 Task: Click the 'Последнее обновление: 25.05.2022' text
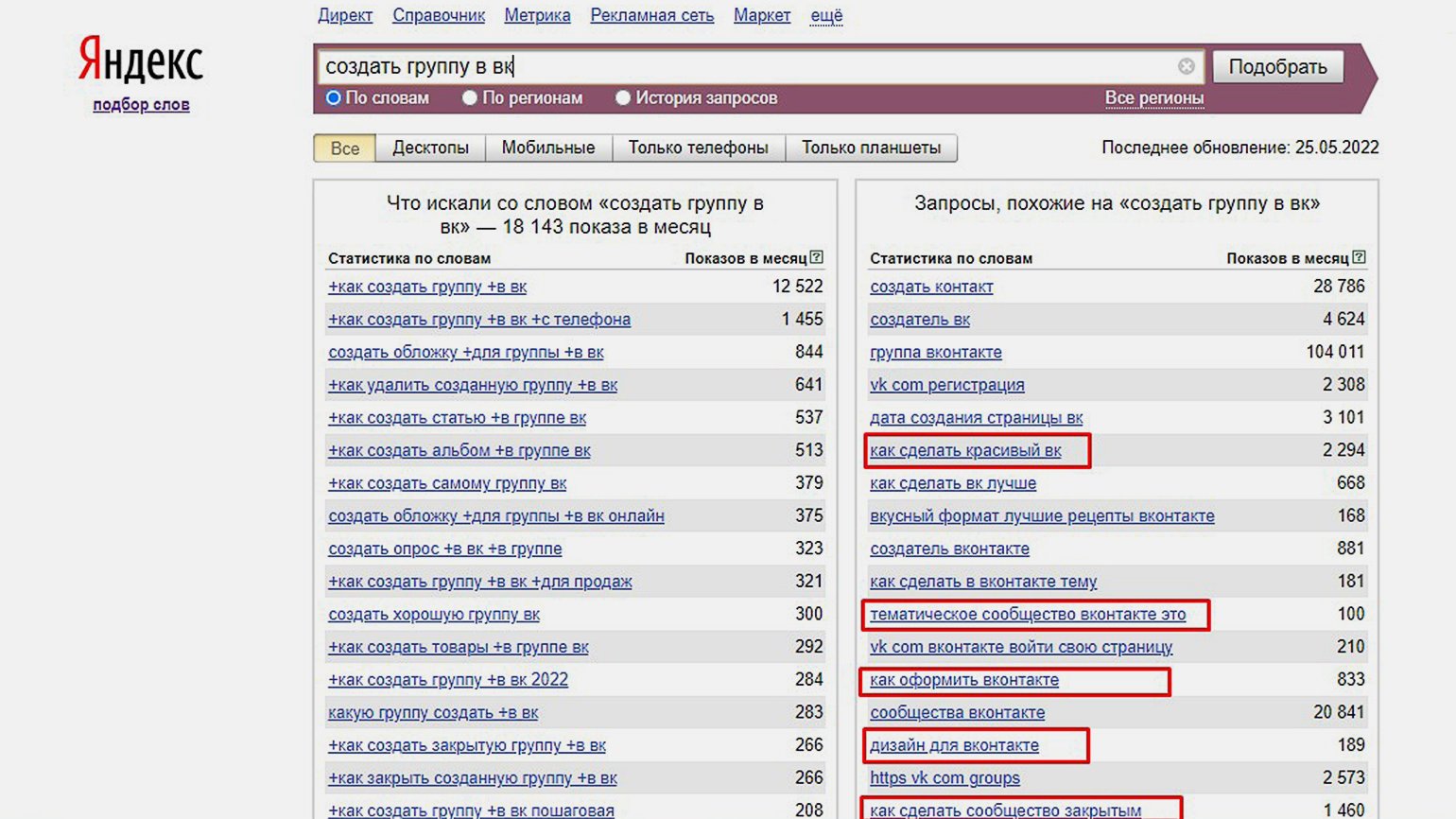coord(1239,148)
